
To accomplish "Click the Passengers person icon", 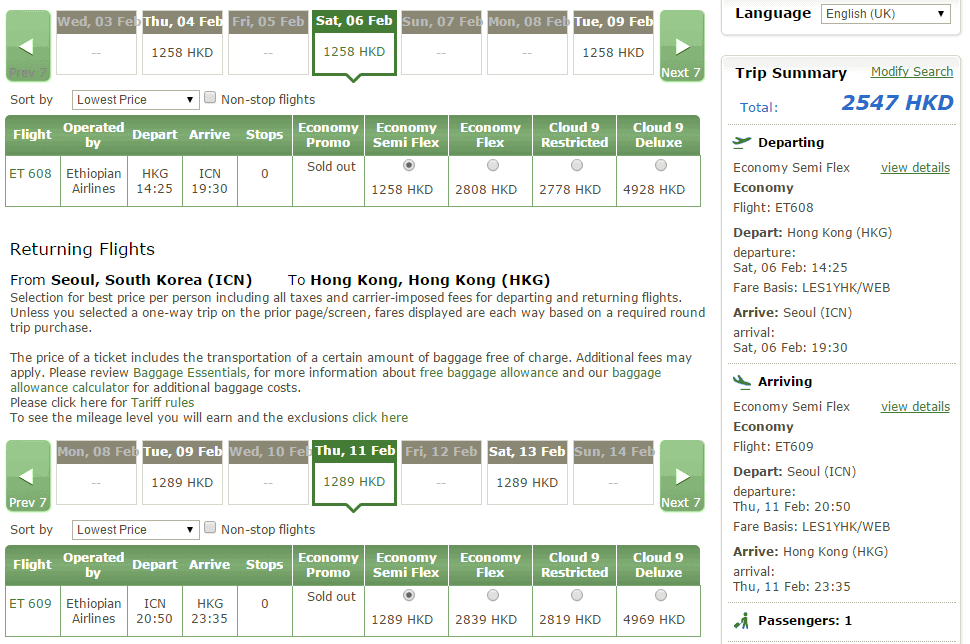I will 742,621.
